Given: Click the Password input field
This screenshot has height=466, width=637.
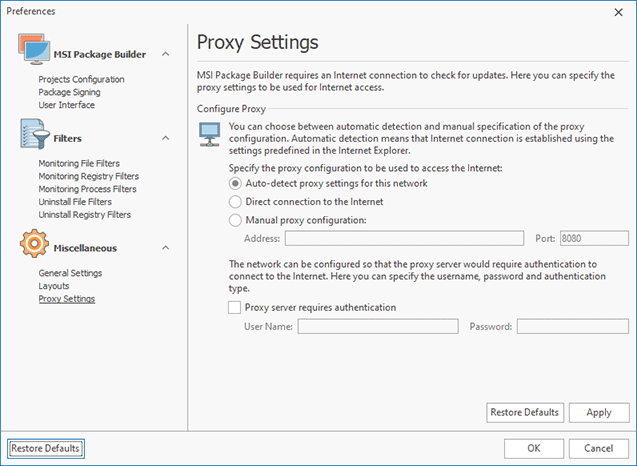Looking at the screenshot, I should (573, 327).
